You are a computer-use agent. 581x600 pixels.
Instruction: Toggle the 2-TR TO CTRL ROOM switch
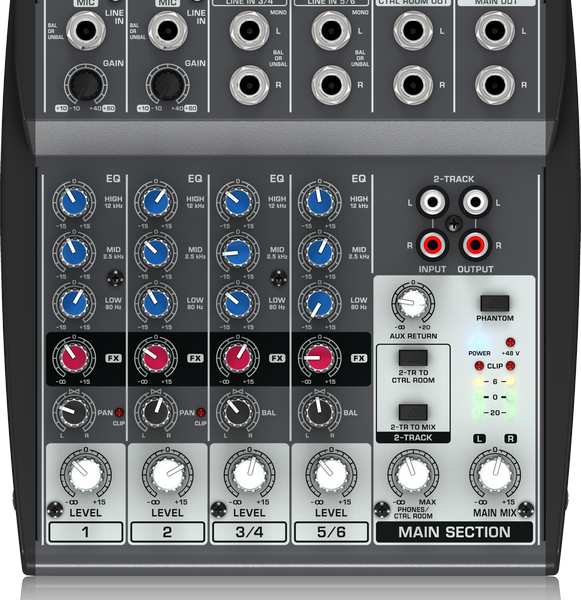tap(413, 358)
